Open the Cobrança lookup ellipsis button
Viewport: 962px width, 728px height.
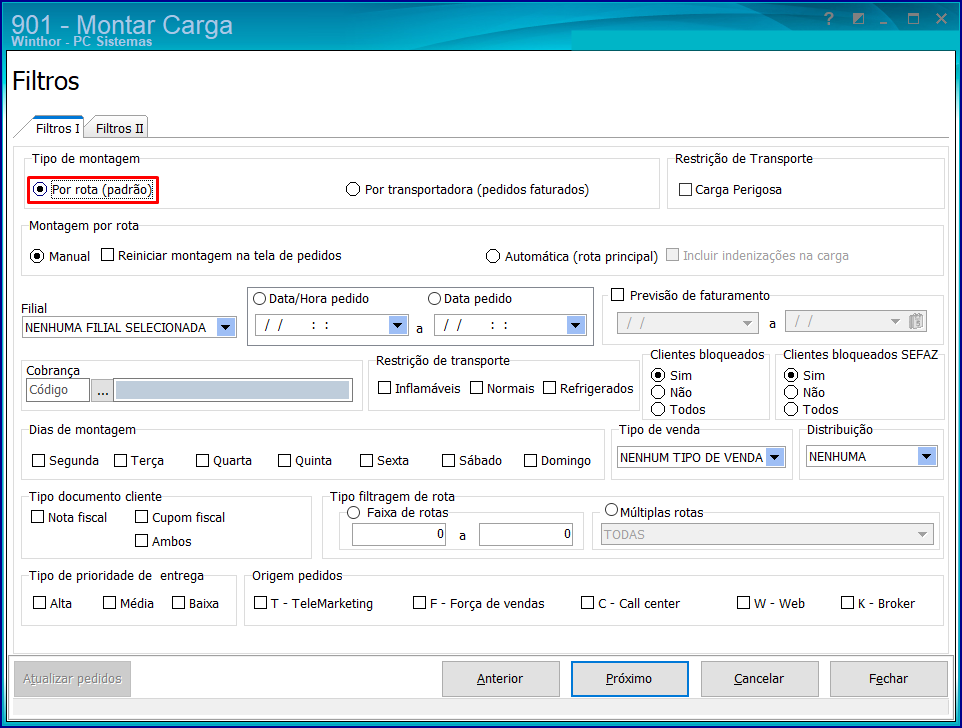tap(102, 390)
